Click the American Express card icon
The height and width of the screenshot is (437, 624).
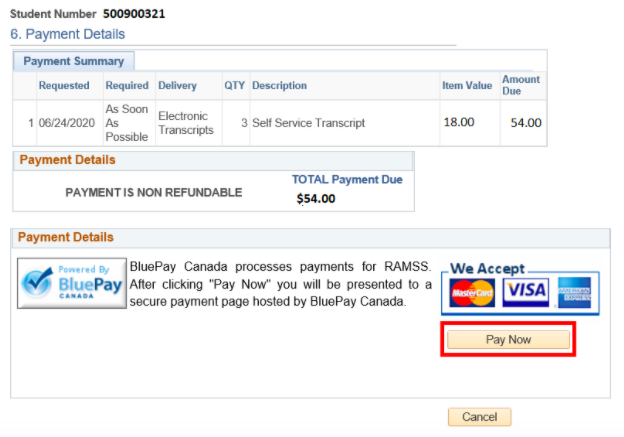coord(576,292)
